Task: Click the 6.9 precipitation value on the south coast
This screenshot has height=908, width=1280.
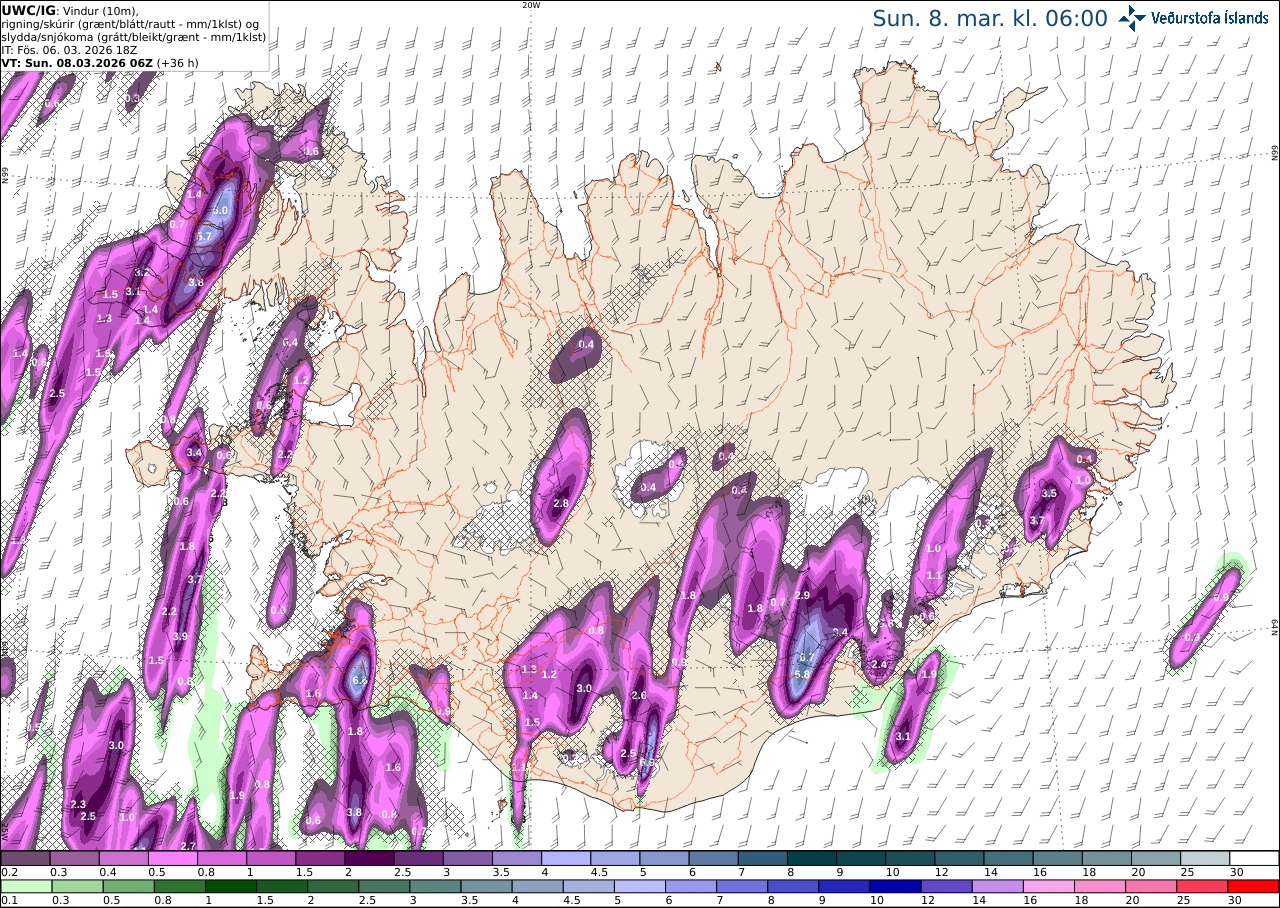Action: click(647, 763)
